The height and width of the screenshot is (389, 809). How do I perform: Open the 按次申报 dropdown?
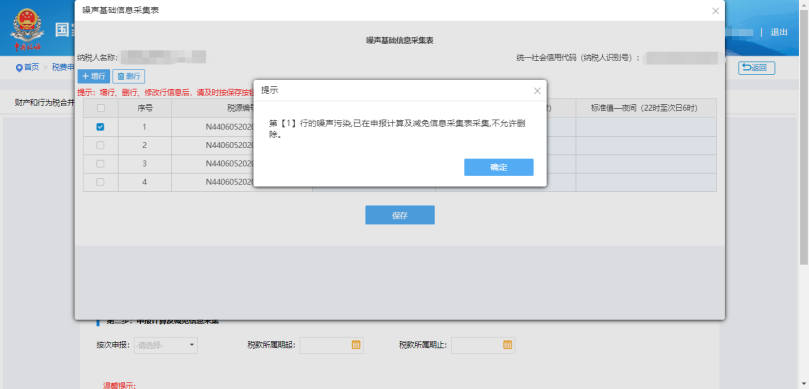point(166,345)
